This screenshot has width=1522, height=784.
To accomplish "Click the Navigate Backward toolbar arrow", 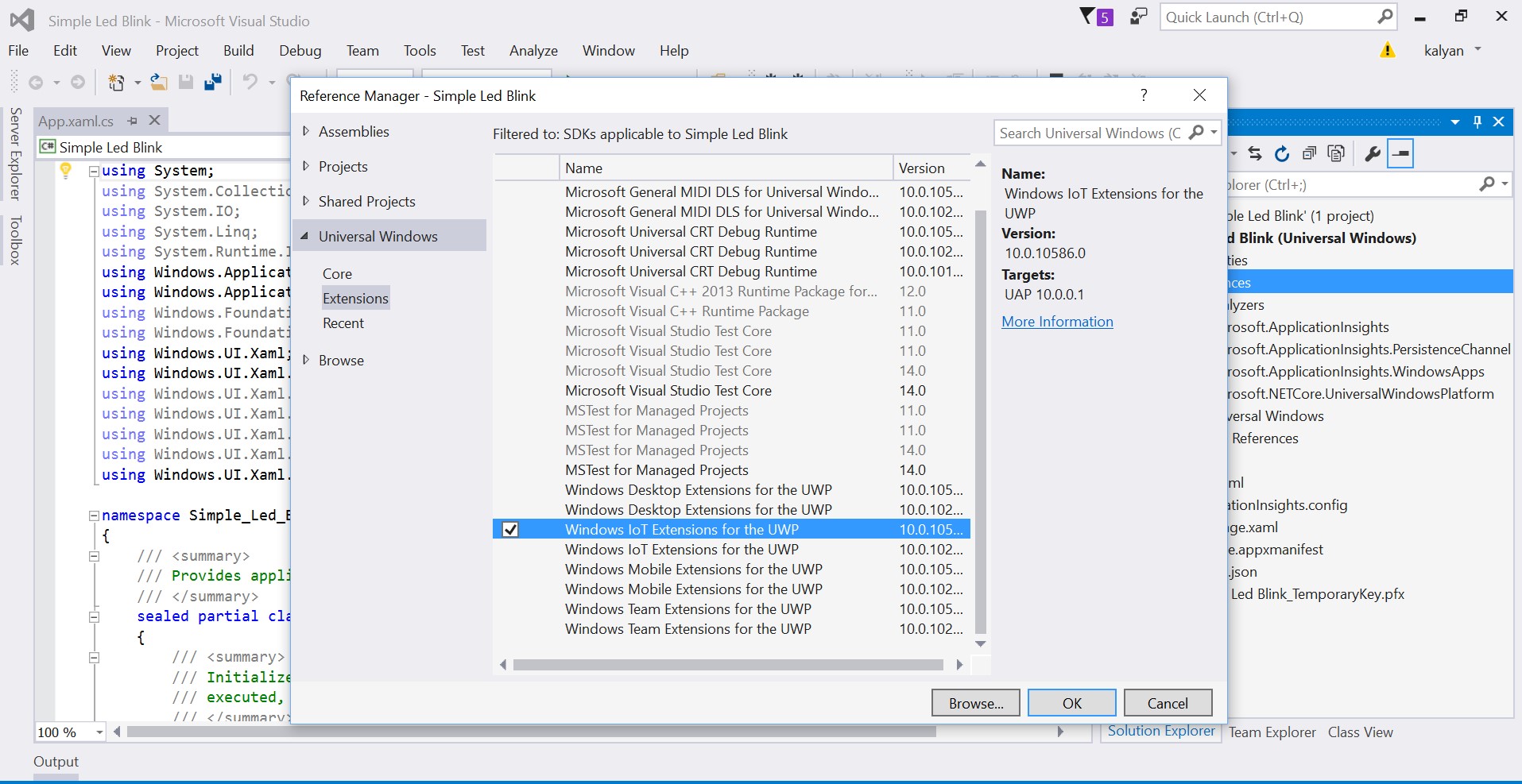I will [36, 82].
